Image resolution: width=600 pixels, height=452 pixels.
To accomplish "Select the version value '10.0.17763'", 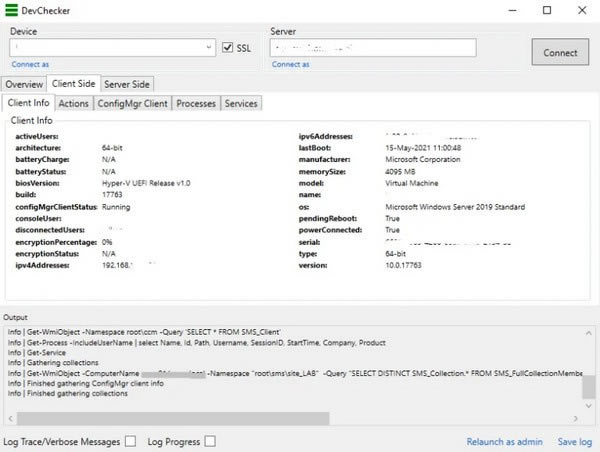I will pyautogui.click(x=403, y=265).
